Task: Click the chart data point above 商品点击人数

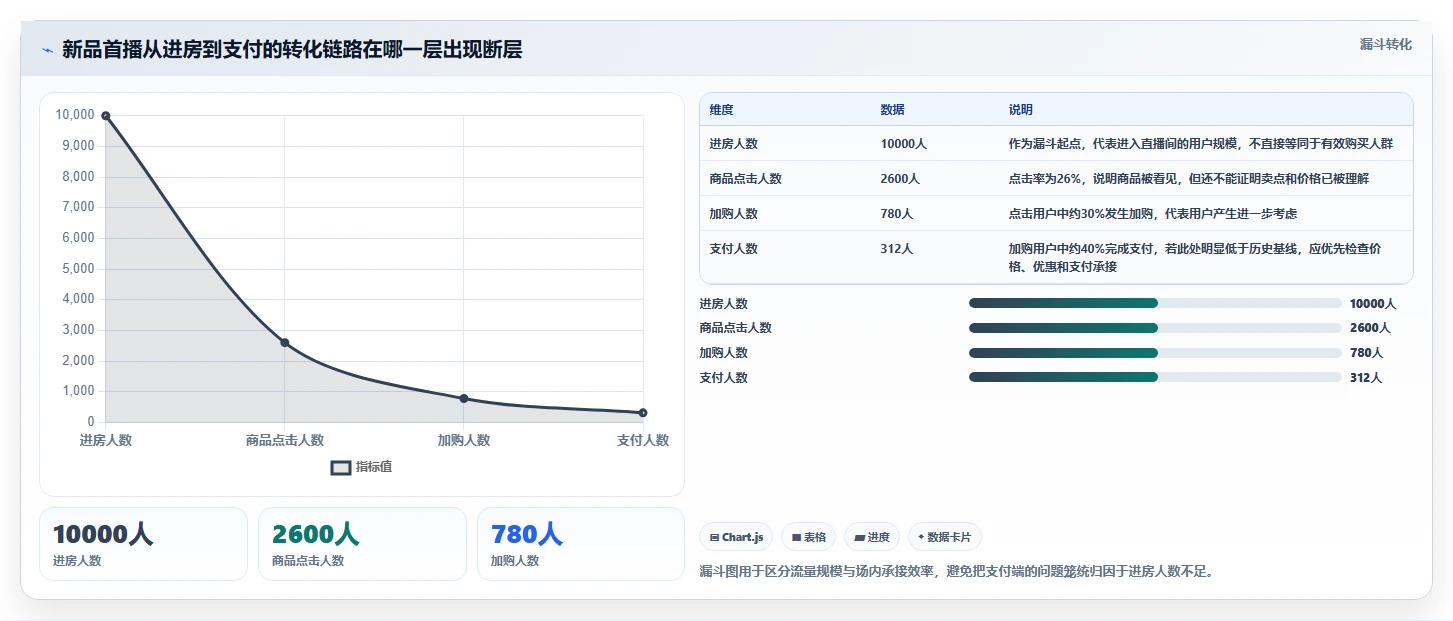Action: click(285, 343)
